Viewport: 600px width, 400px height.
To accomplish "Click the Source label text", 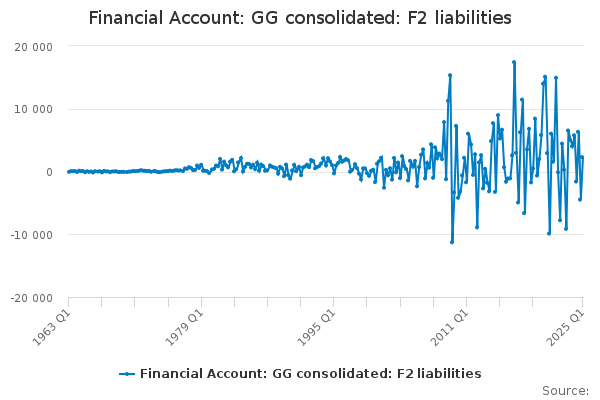I will coord(565,391).
